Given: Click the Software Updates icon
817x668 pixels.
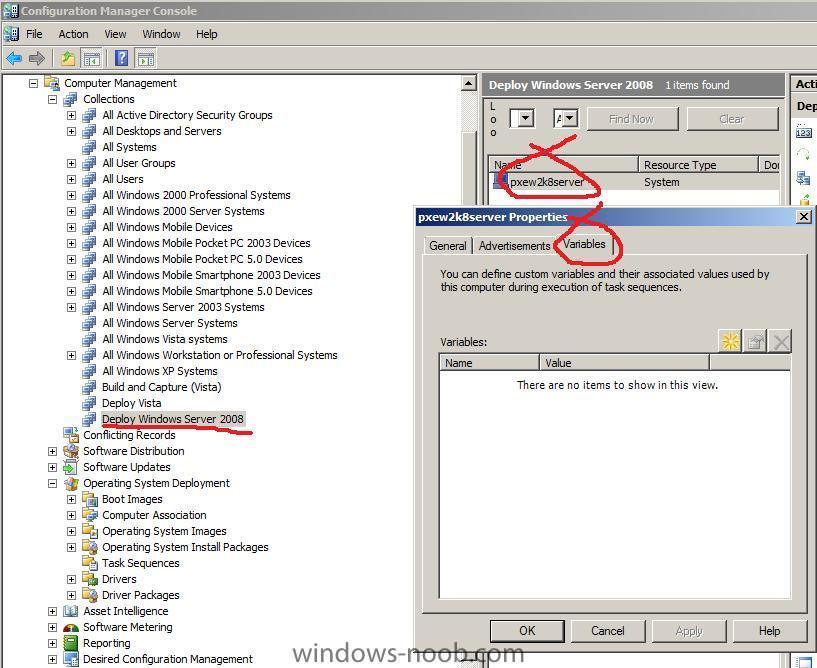Looking at the screenshot, I should coord(70,467).
